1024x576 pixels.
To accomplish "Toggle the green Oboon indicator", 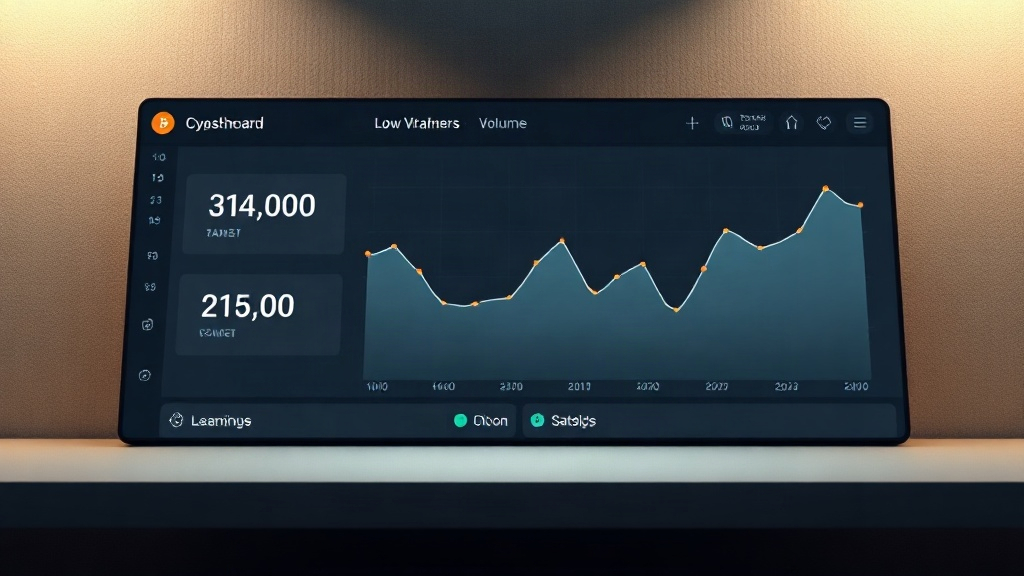I will click(x=460, y=421).
